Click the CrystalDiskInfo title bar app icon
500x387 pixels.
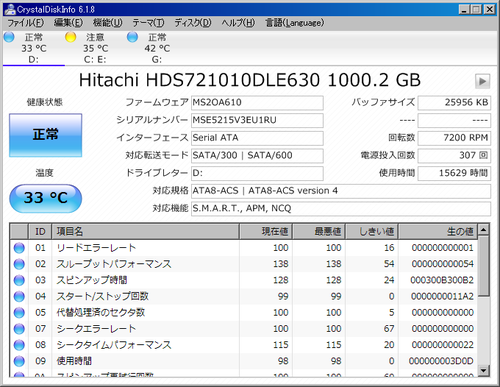coord(10,9)
